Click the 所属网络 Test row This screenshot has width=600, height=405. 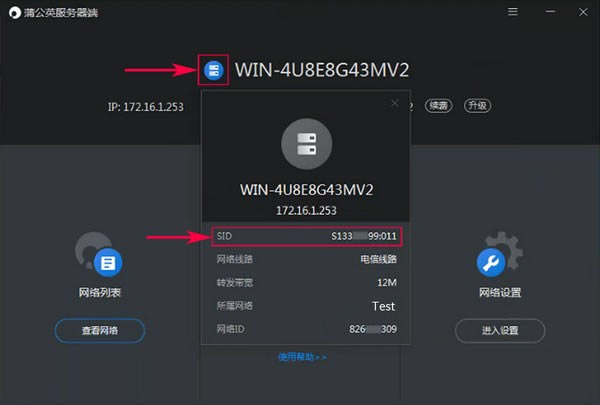click(x=306, y=306)
